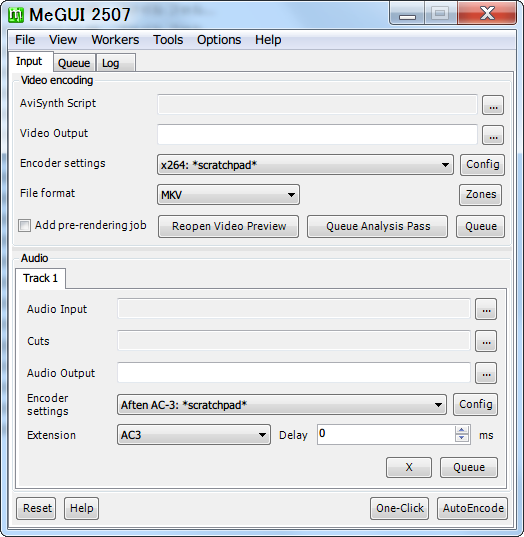Open the View menu
Image resolution: width=524 pixels, height=537 pixels.
63,40
